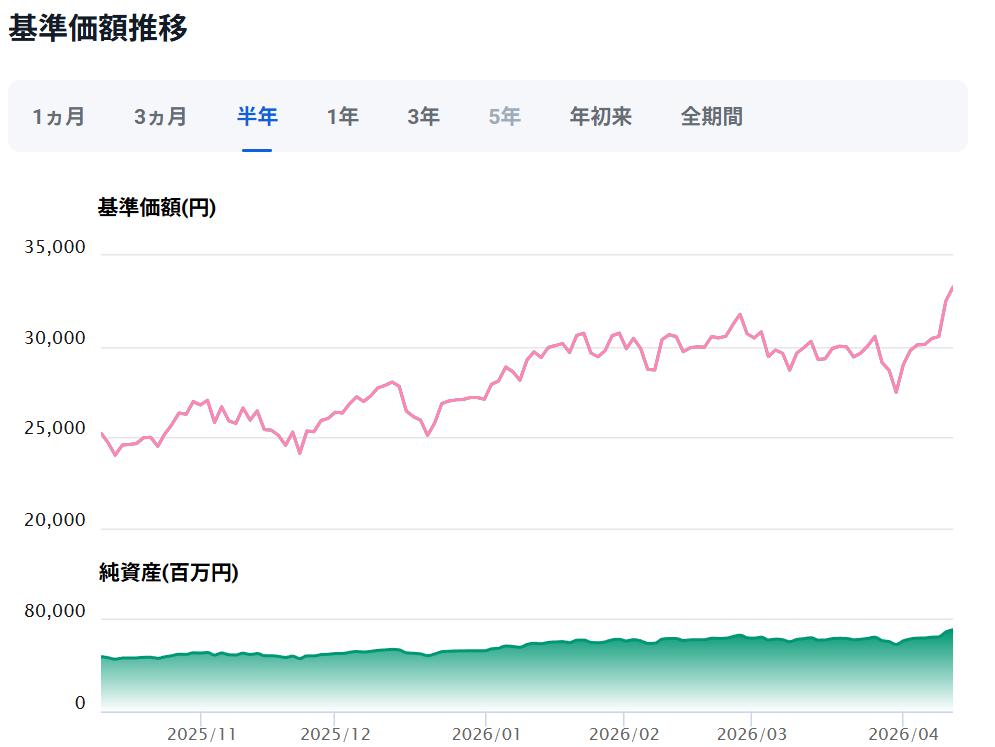Click the pink line's latest peak at right end
The width and height of the screenshot is (995, 747).
click(x=951, y=288)
